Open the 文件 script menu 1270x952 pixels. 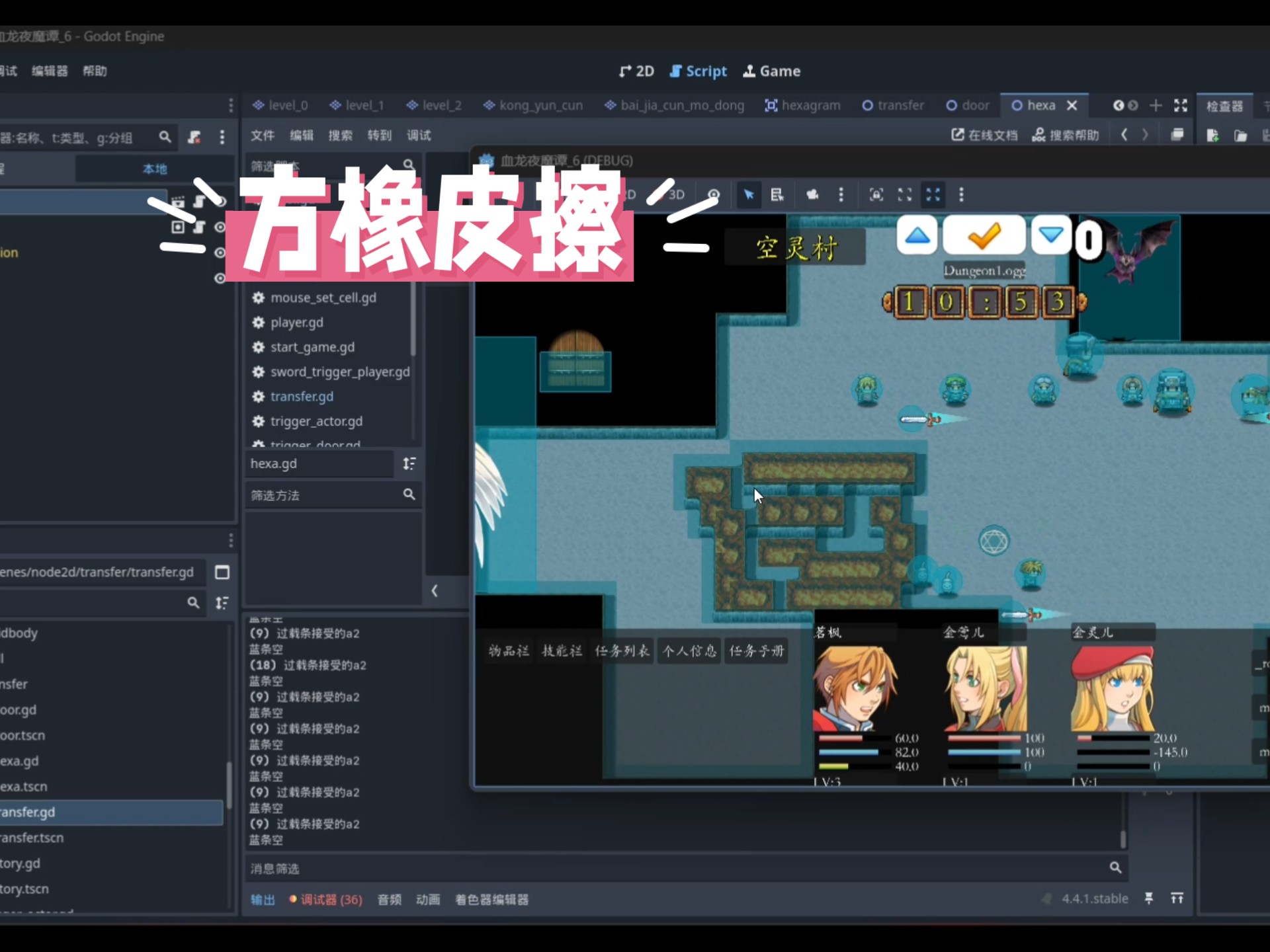pyautogui.click(x=262, y=135)
